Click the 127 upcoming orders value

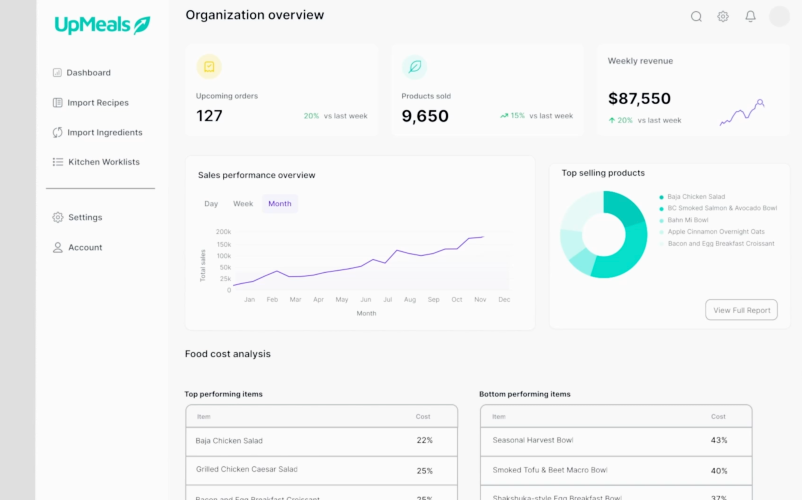point(209,116)
